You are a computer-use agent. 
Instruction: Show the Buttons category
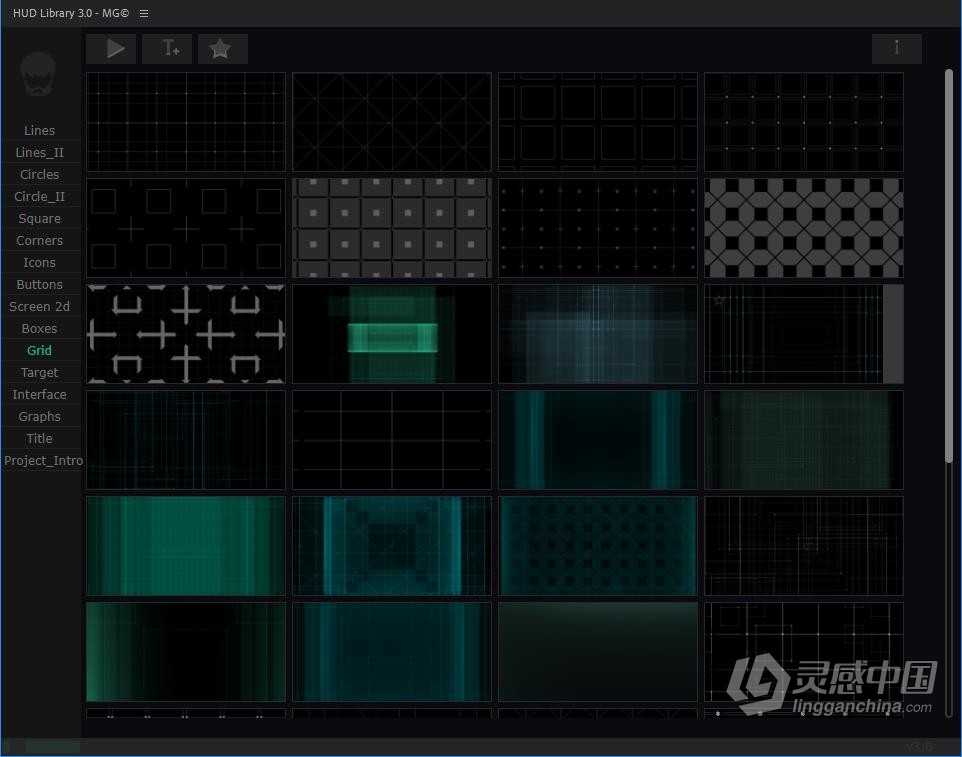pyautogui.click(x=39, y=285)
